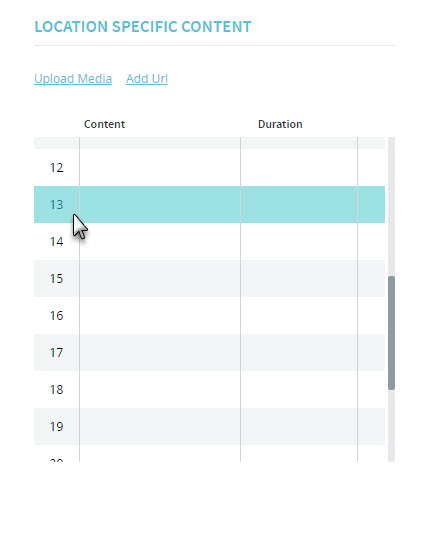423x546 pixels.
Task: Select row 16 in the table
Action: point(209,315)
